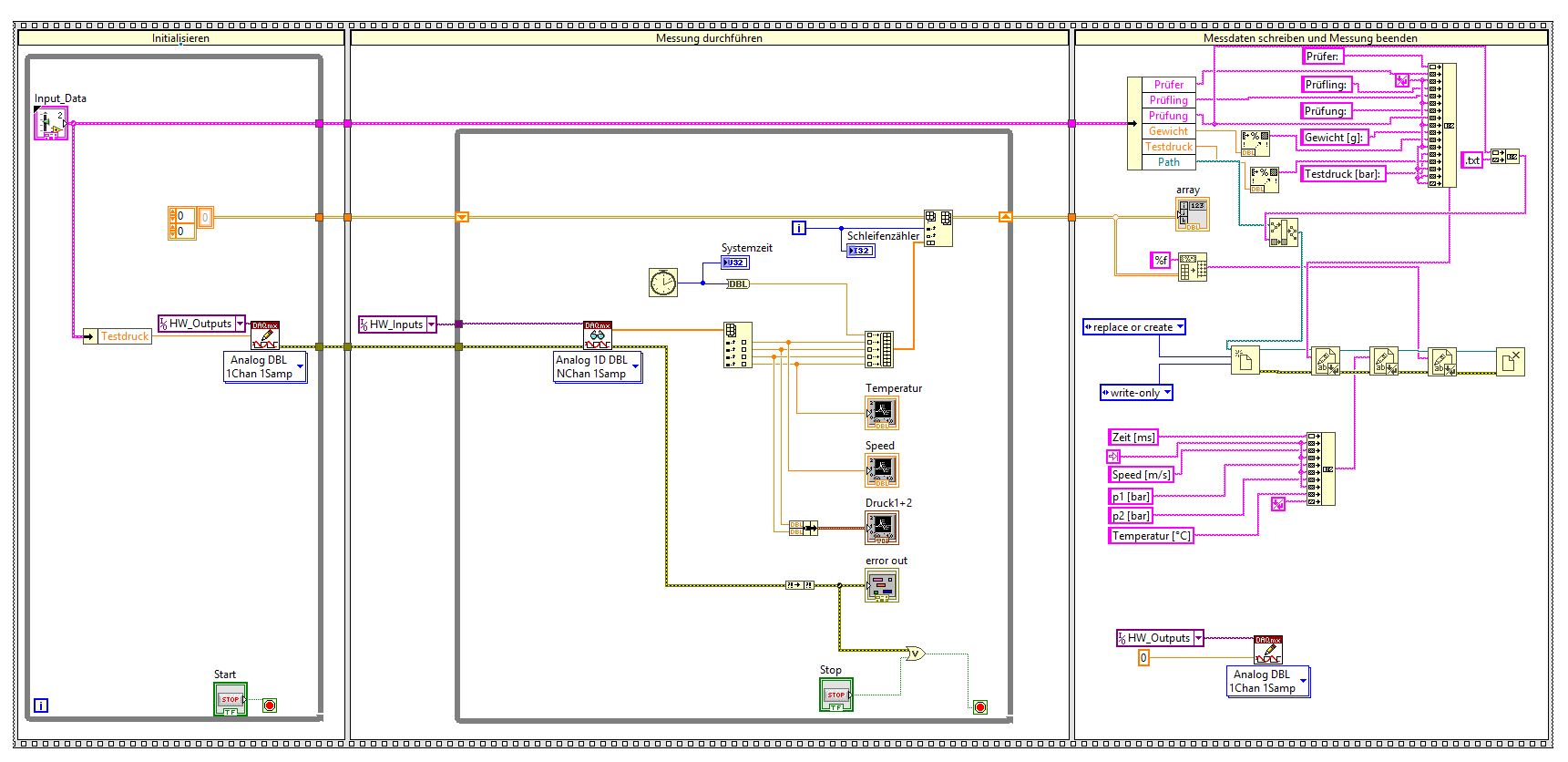
Task: Open the Analog 1D DBL NChan 1Samp selector
Action: tap(636, 367)
